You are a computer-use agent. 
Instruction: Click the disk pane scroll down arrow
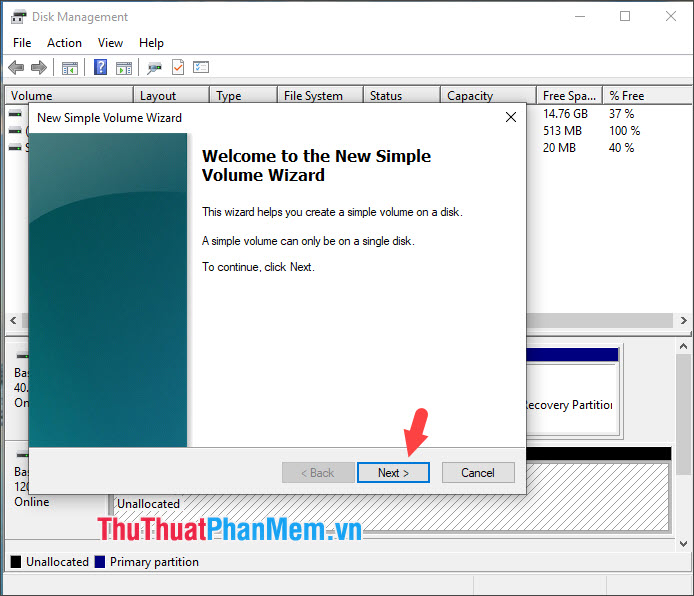point(683,544)
